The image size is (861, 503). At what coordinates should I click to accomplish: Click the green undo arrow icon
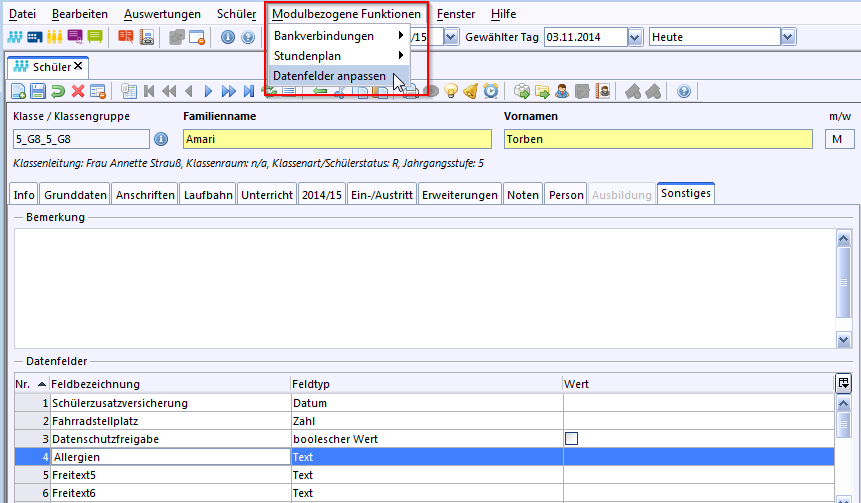[58, 91]
